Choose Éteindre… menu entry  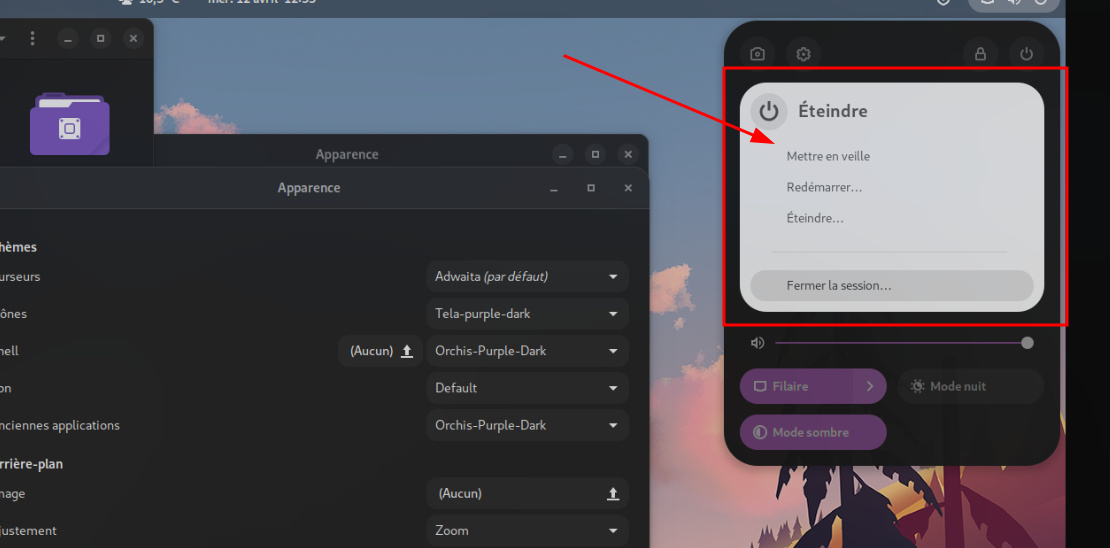[815, 218]
